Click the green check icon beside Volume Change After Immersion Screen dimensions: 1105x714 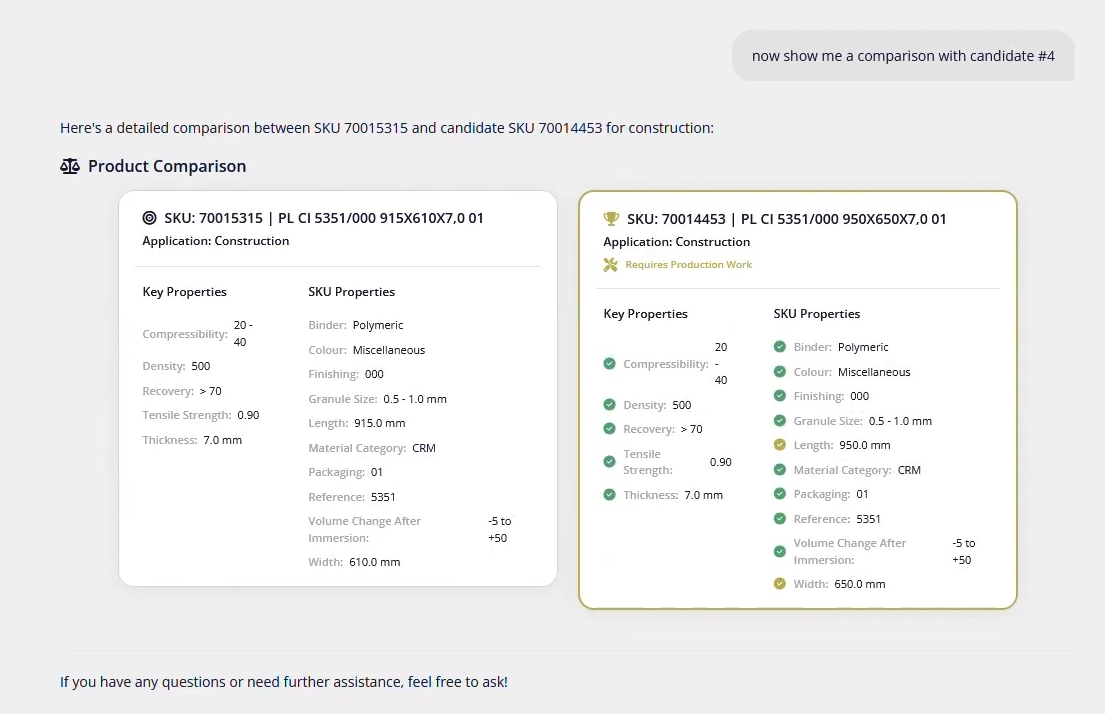pyautogui.click(x=779, y=551)
